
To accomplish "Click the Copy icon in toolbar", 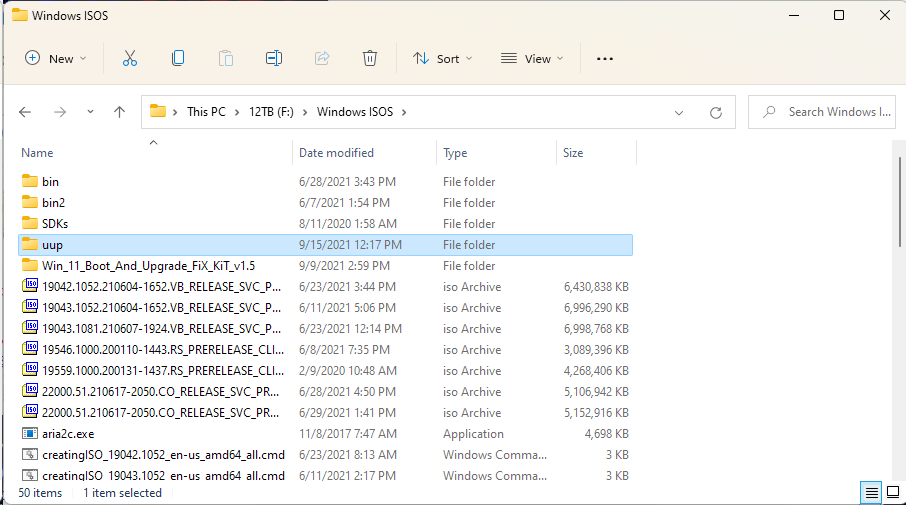I will 178,59.
